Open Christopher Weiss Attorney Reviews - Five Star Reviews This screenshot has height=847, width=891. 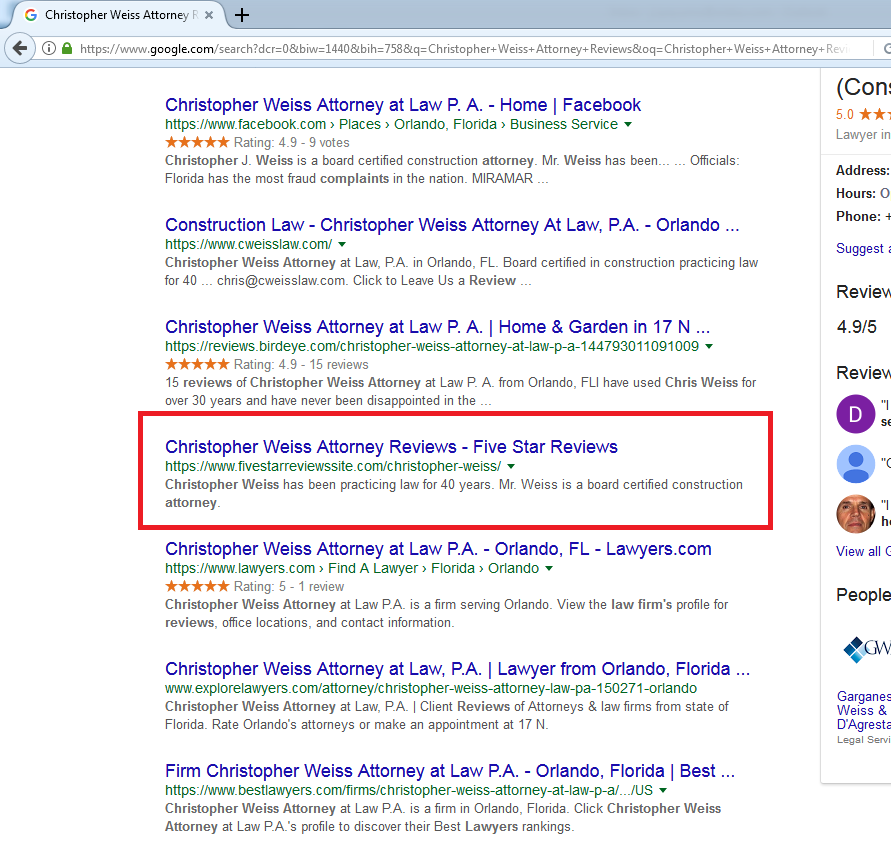(x=391, y=447)
